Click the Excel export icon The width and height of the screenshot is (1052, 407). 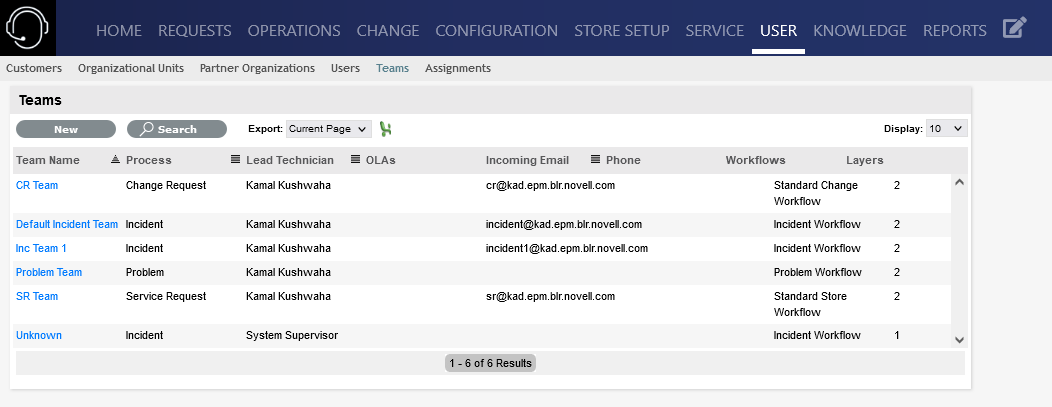pos(385,129)
